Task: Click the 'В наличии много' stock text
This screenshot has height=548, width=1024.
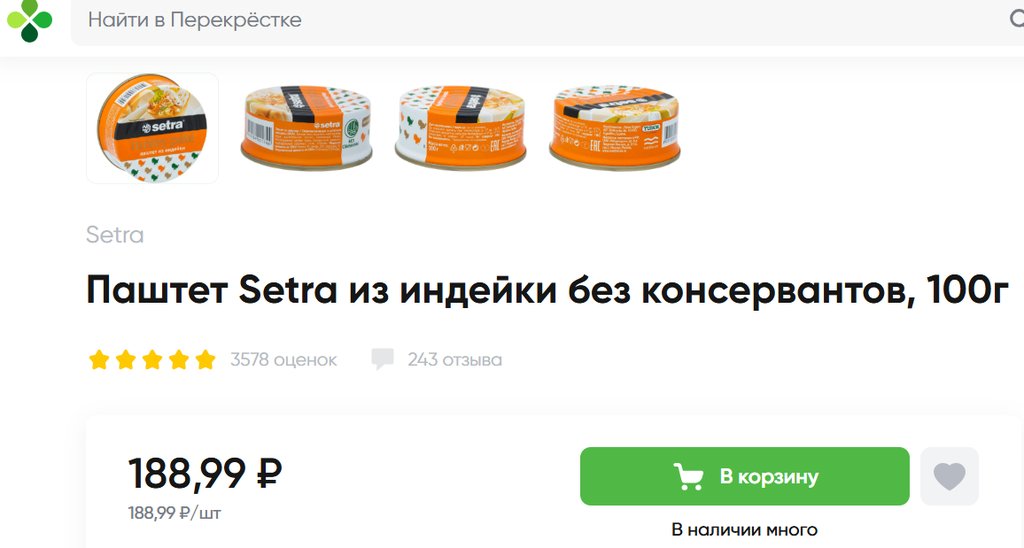Action: 744,530
